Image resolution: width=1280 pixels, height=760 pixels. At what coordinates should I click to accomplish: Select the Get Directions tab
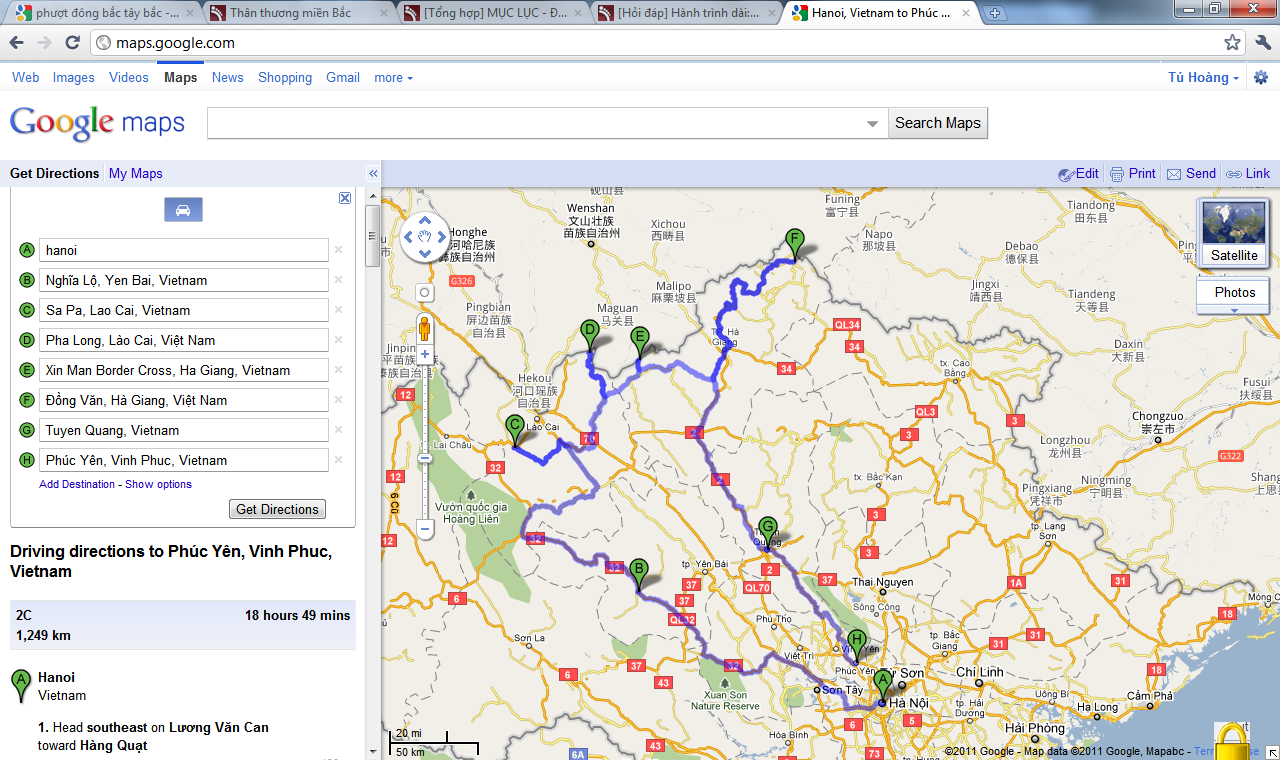pos(55,173)
